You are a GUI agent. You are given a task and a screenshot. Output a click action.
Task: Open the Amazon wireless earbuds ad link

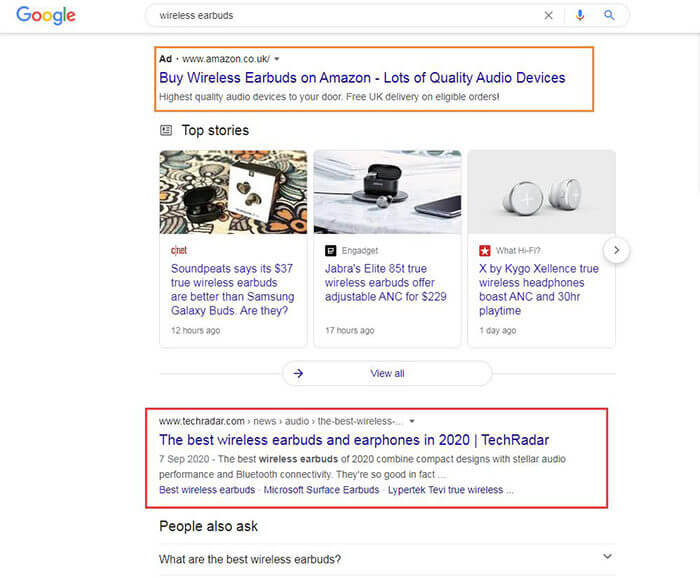tap(362, 78)
